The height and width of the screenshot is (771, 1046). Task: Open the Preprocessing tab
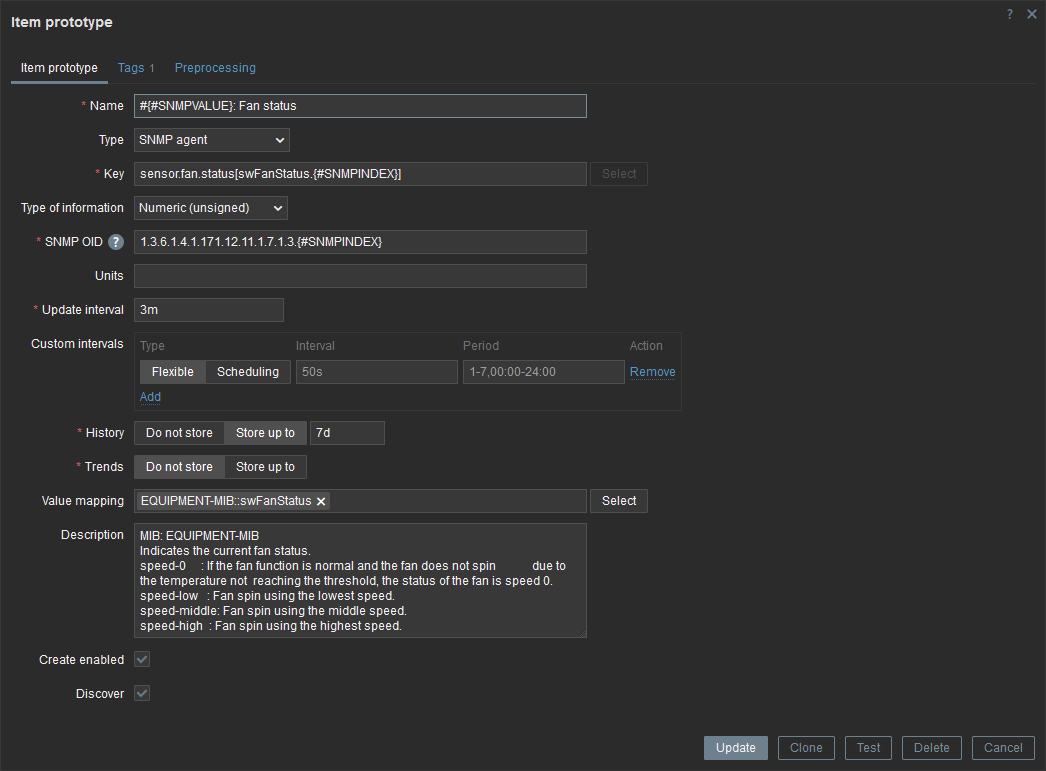215,68
